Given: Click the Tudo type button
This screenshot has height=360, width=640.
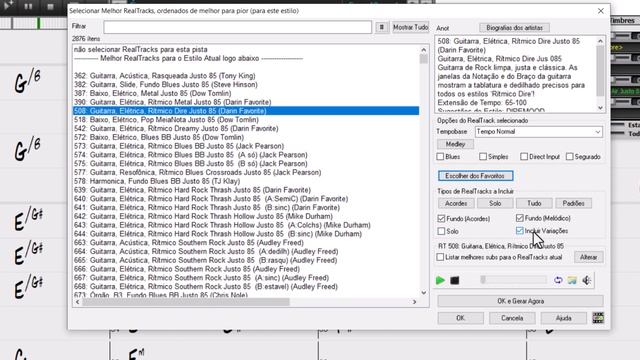Looking at the screenshot, I should 534,203.
